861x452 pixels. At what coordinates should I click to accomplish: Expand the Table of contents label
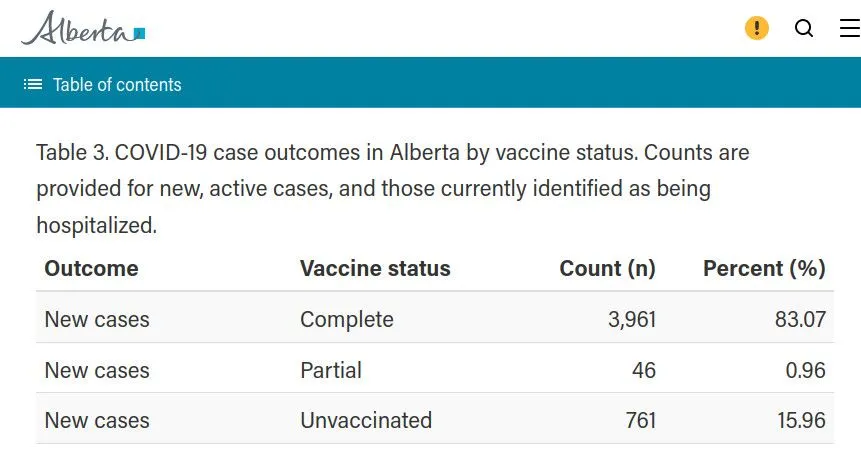click(x=117, y=85)
